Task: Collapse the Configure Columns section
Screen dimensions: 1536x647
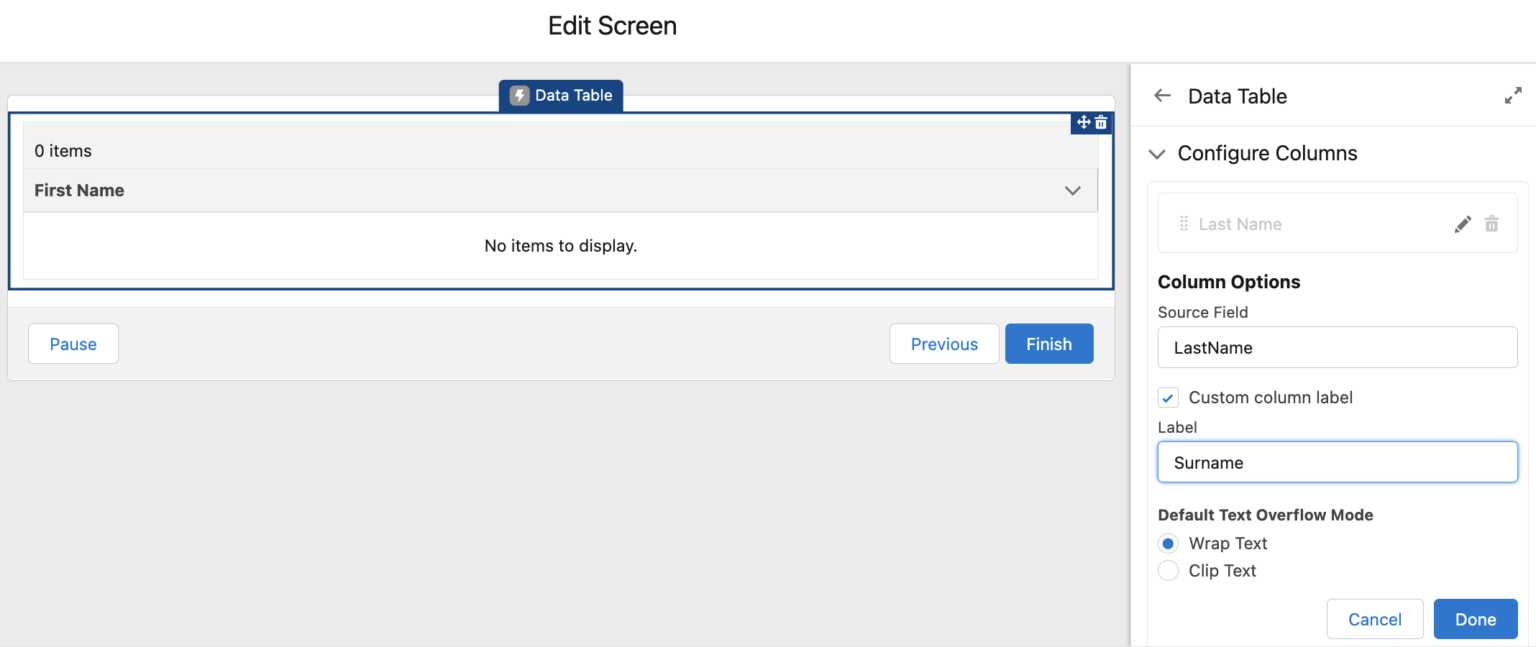Action: coord(1157,153)
